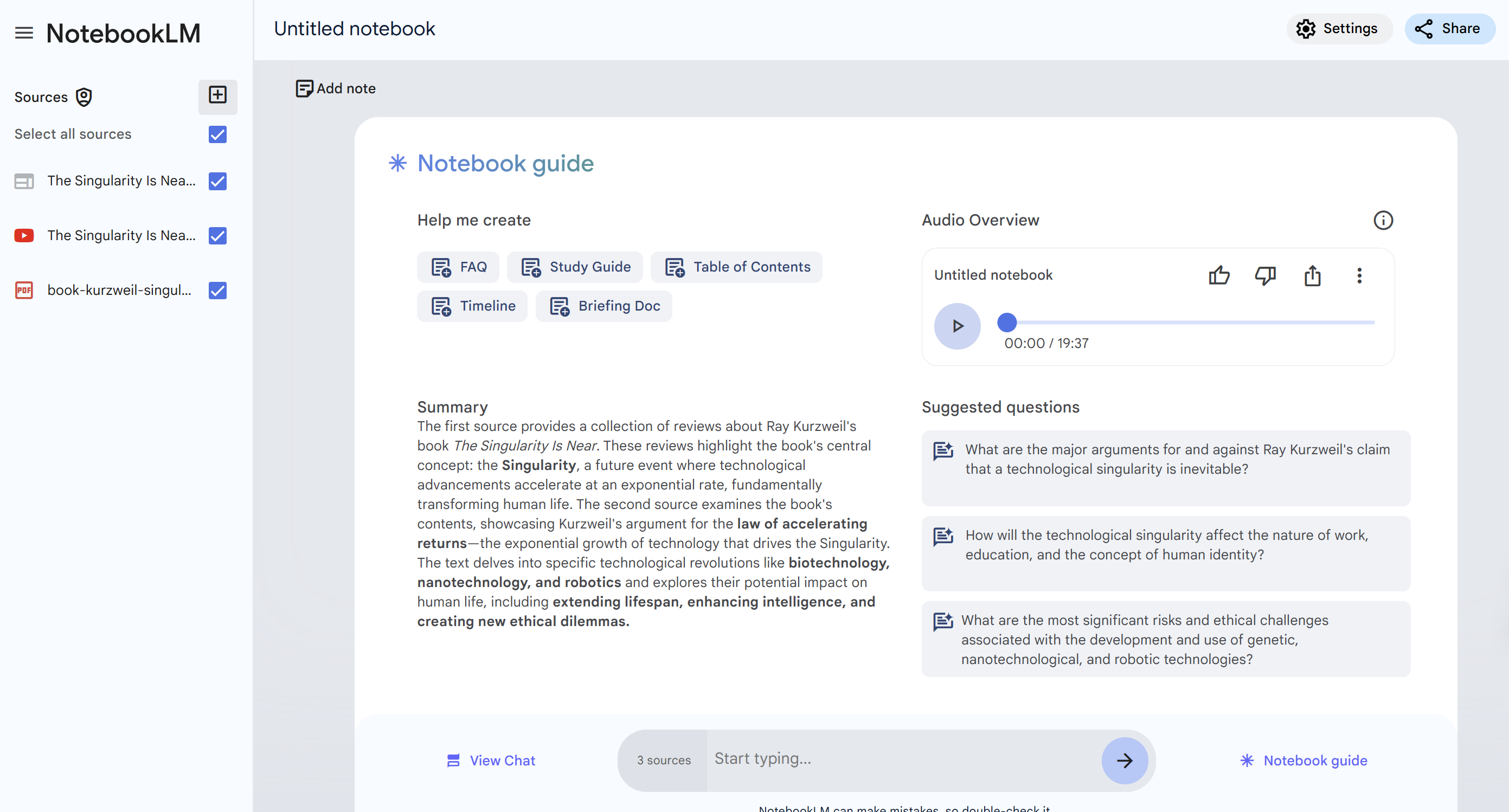Click the sources privacy shield icon
The width and height of the screenshot is (1509, 812).
click(85, 97)
